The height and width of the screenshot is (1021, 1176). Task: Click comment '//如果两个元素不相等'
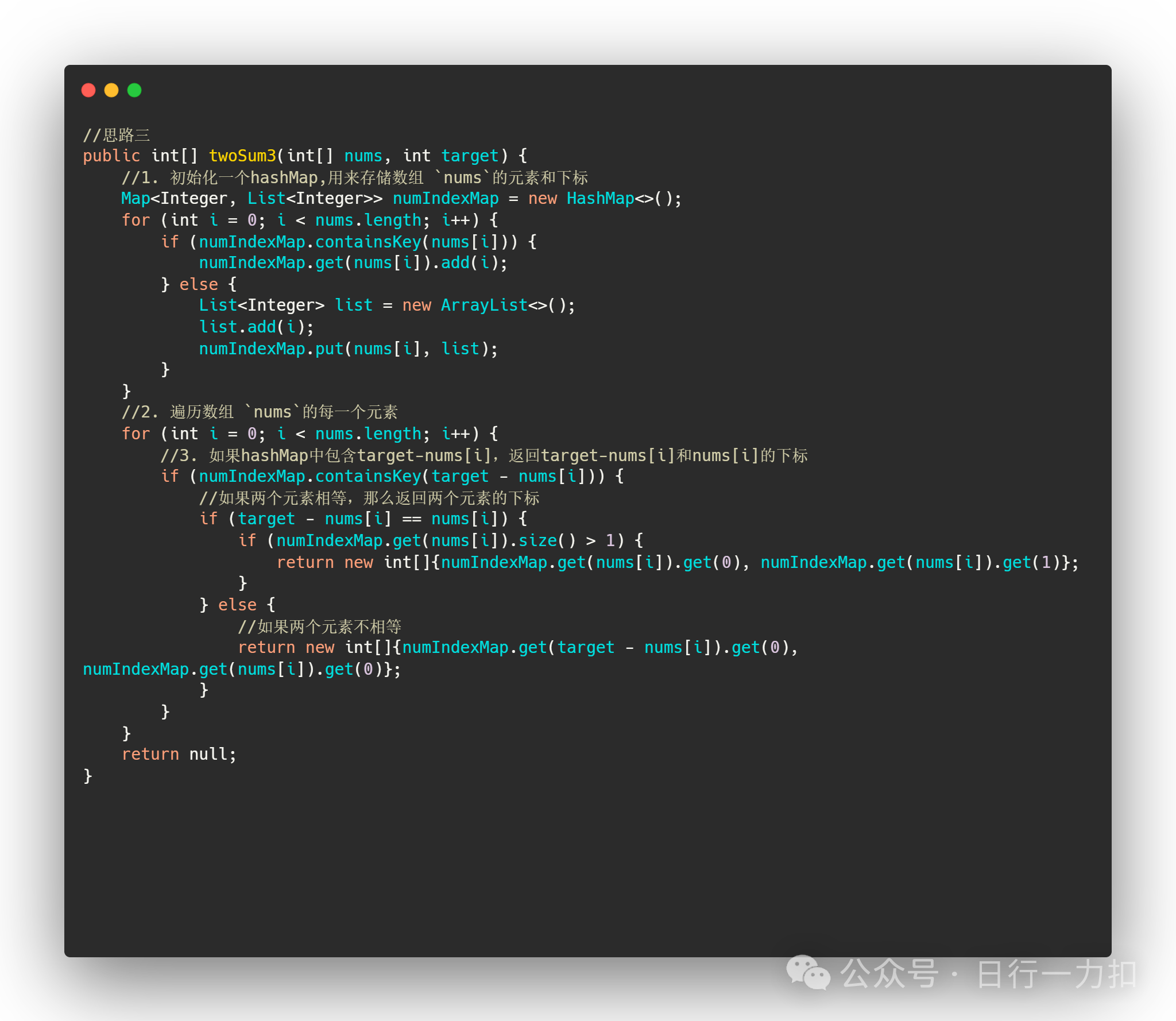pos(320,626)
